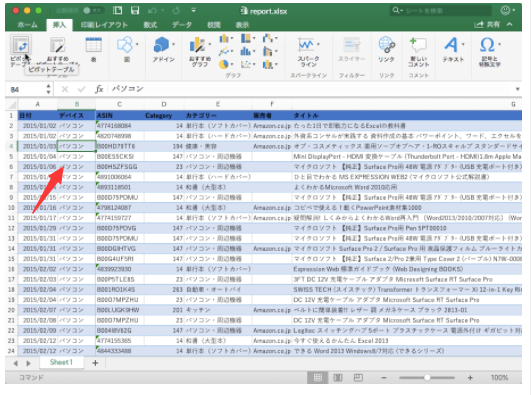Select row 12 header
531x395 pixels.
11,228
